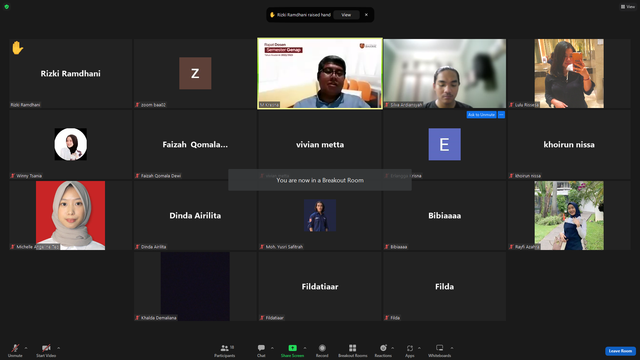Click the green Share Screen icon
Screen dimensions: 640x360
click(x=292, y=348)
